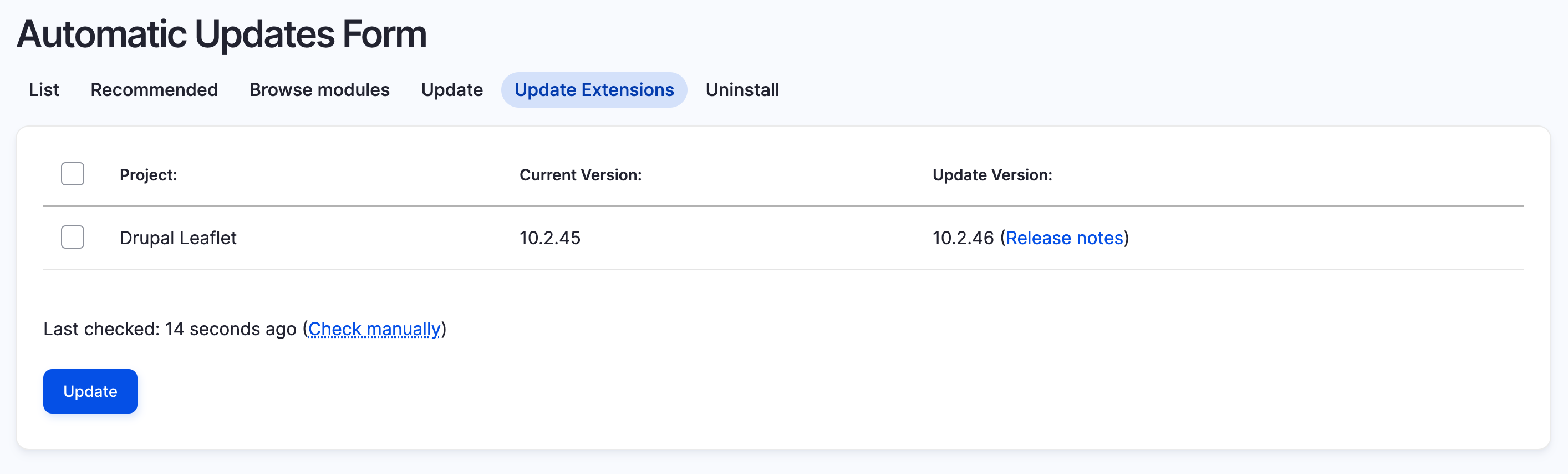Click the 14 seconds ago timestamp
Image resolution: width=1568 pixels, height=474 pixels.
[x=231, y=329]
